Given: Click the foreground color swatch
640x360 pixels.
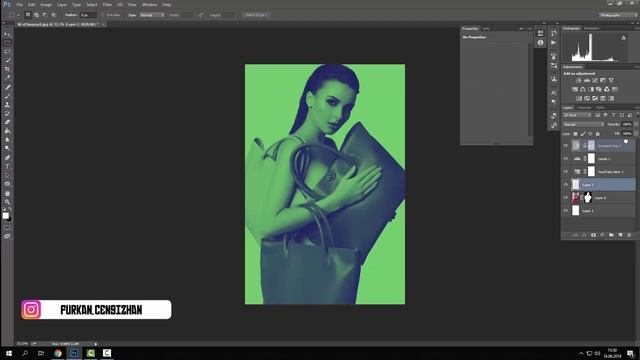Looking at the screenshot, I should (5, 216).
